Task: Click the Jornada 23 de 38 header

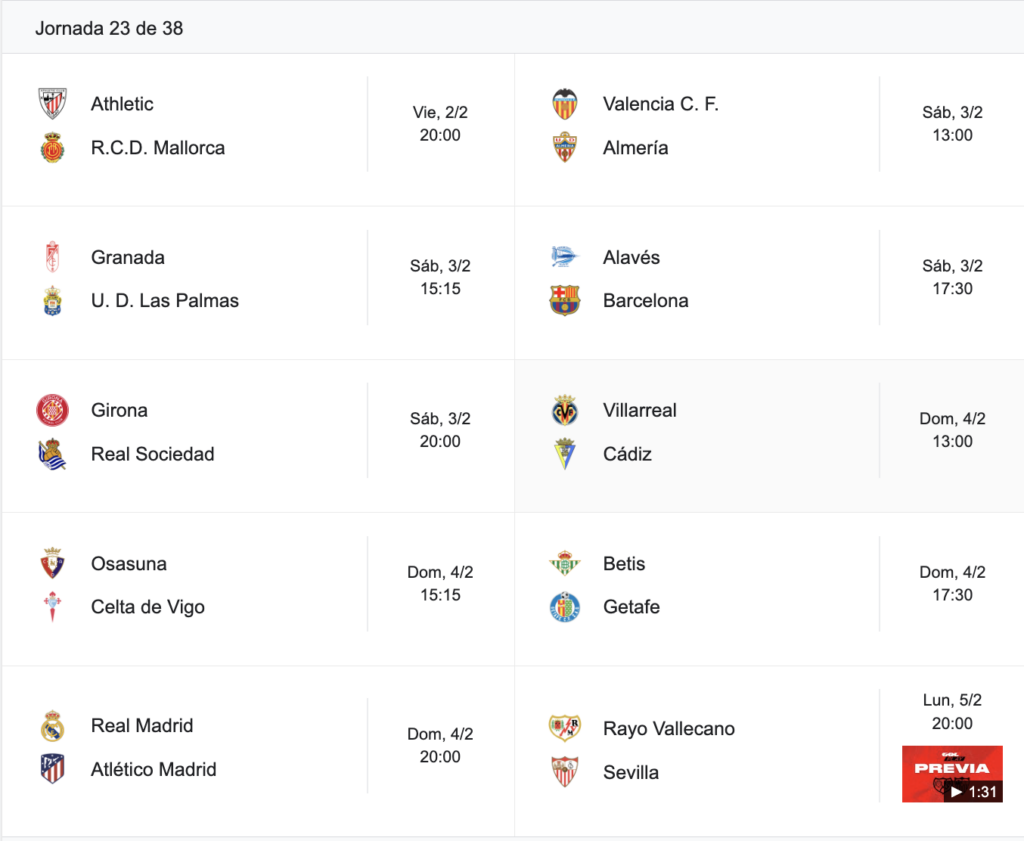Action: [x=109, y=28]
